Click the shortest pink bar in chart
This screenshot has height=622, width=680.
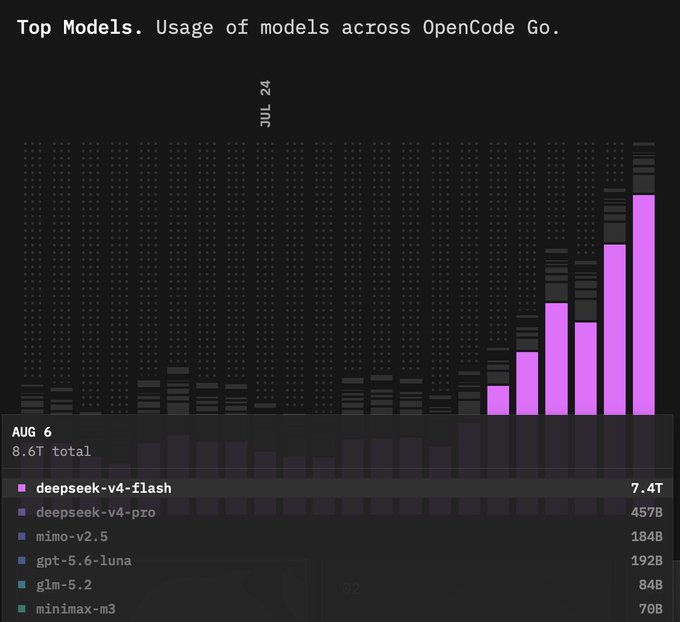498,400
